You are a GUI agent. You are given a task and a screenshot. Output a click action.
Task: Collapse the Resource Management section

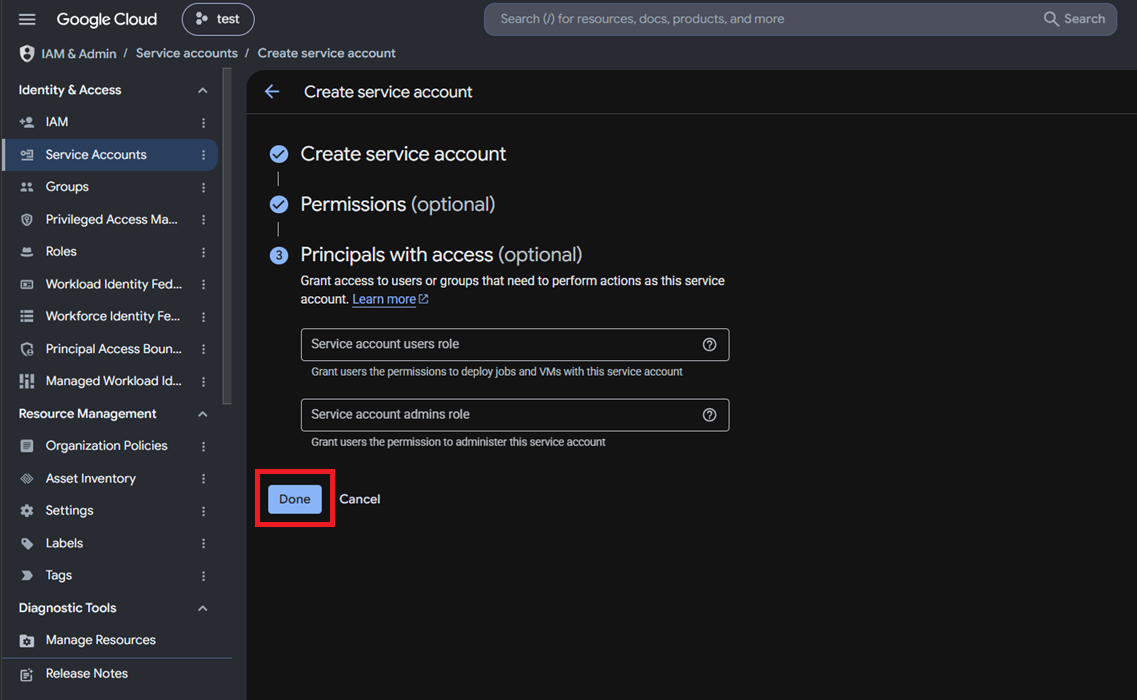coord(202,413)
